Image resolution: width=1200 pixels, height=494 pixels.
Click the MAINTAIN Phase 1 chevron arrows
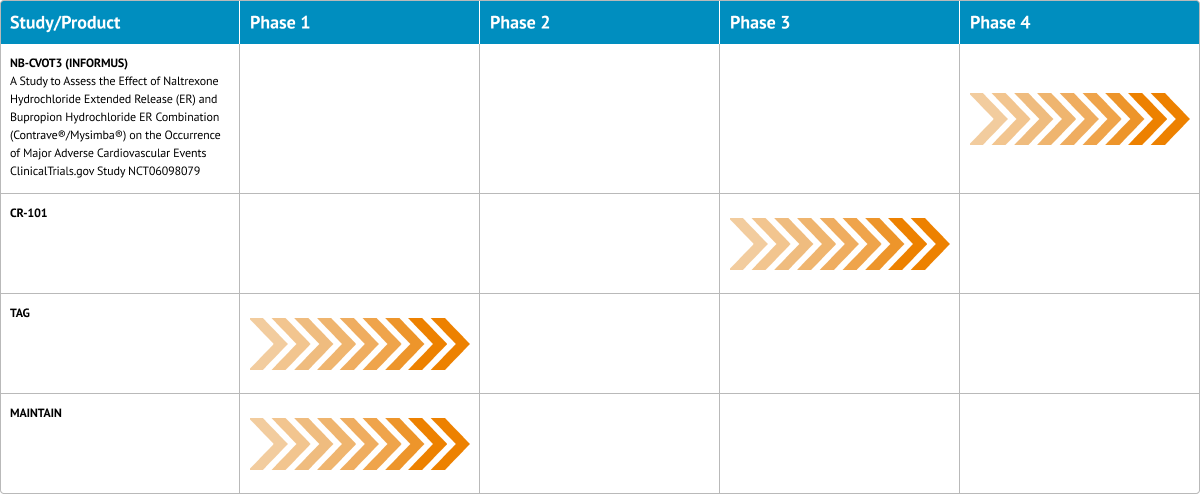(359, 443)
